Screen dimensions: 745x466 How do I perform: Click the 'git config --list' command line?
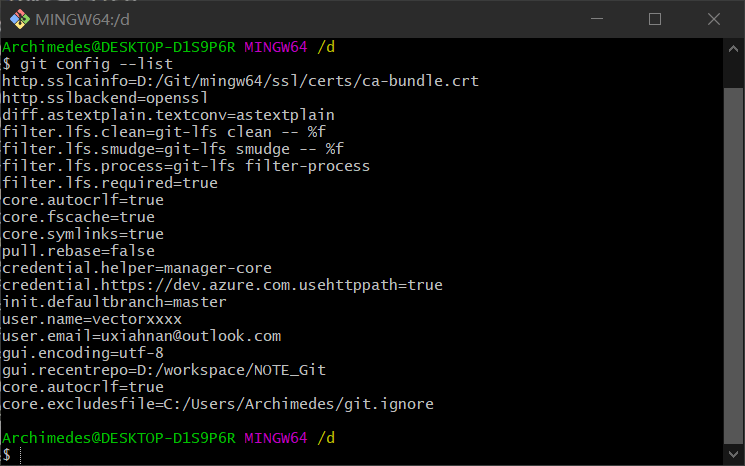pos(87,64)
